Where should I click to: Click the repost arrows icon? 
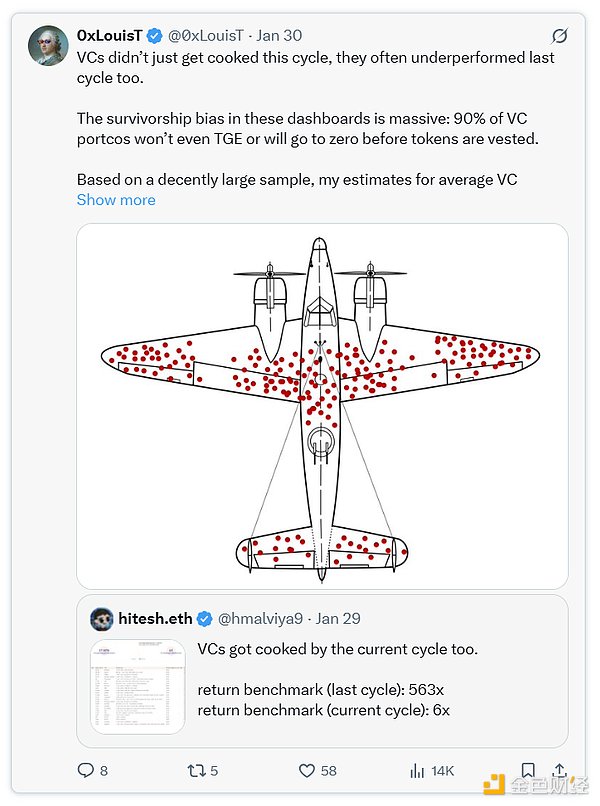195,770
